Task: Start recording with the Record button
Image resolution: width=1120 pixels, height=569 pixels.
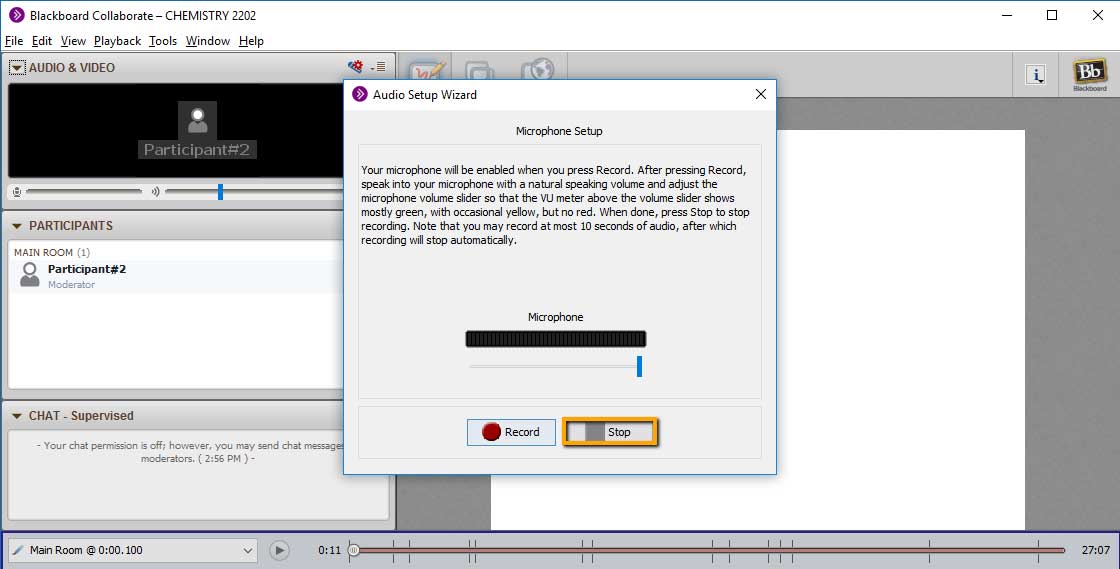Action: point(511,432)
